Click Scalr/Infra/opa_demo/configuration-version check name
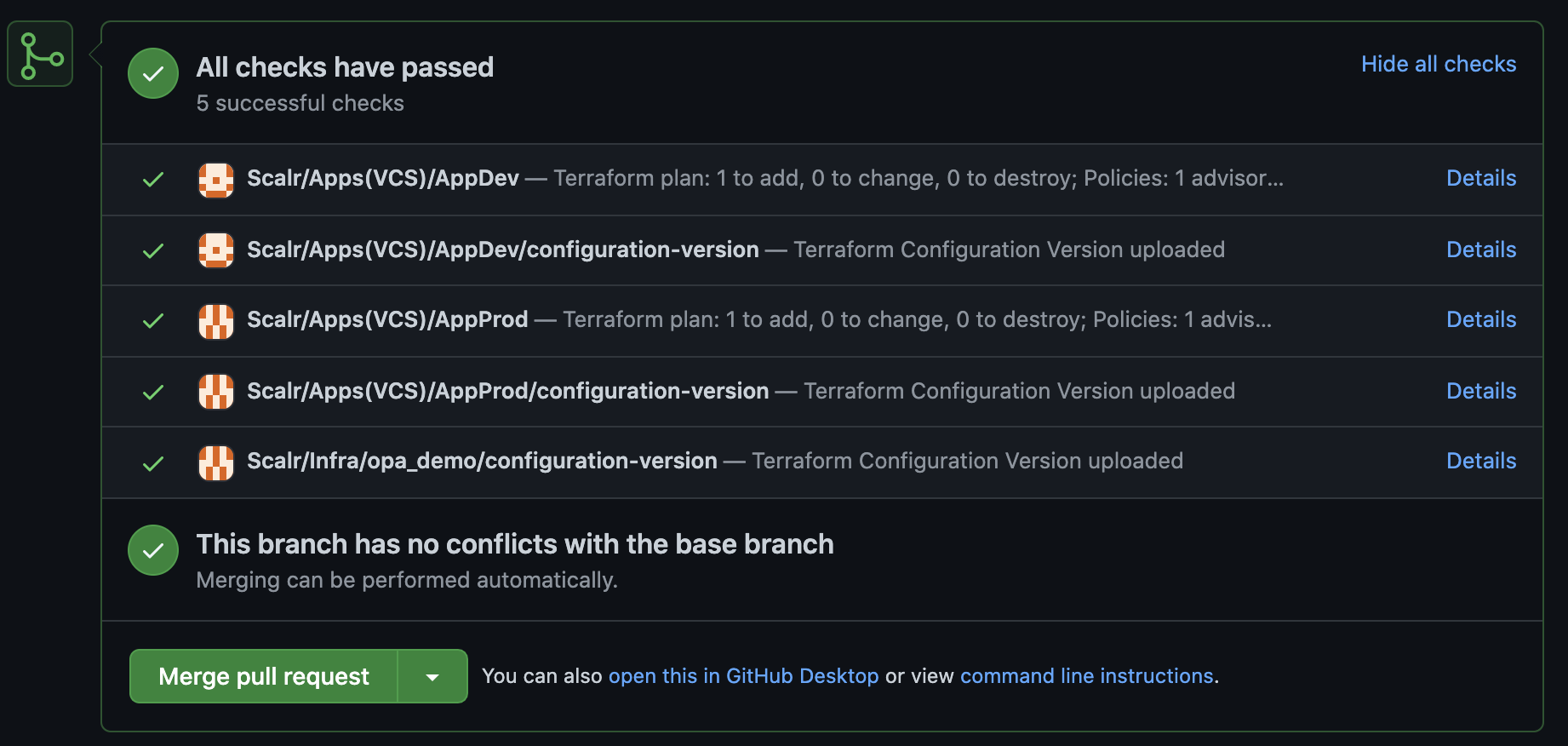 pos(482,461)
